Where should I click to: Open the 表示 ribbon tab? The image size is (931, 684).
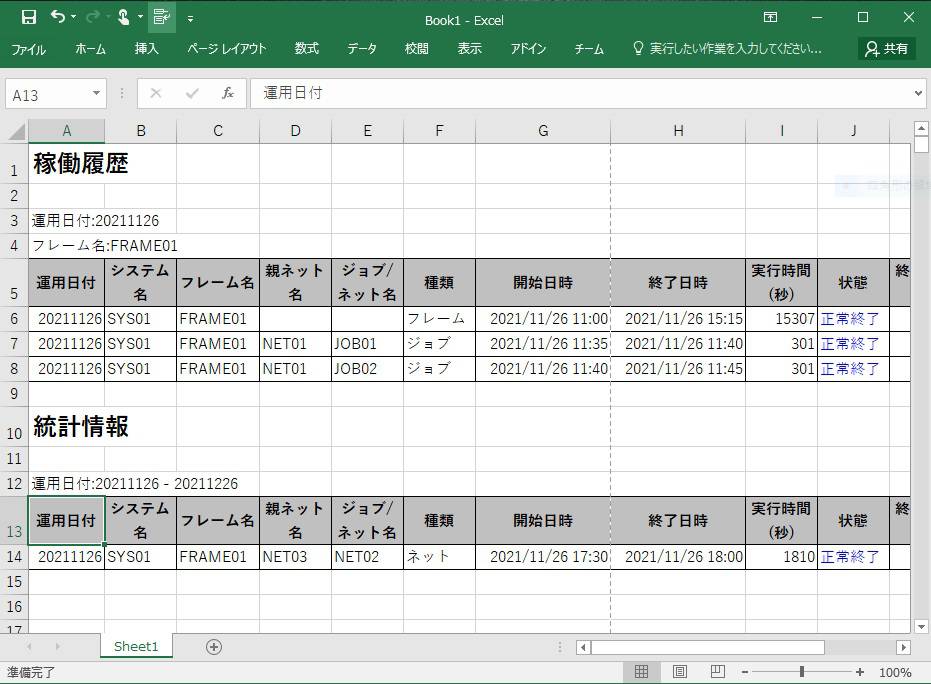coord(470,49)
